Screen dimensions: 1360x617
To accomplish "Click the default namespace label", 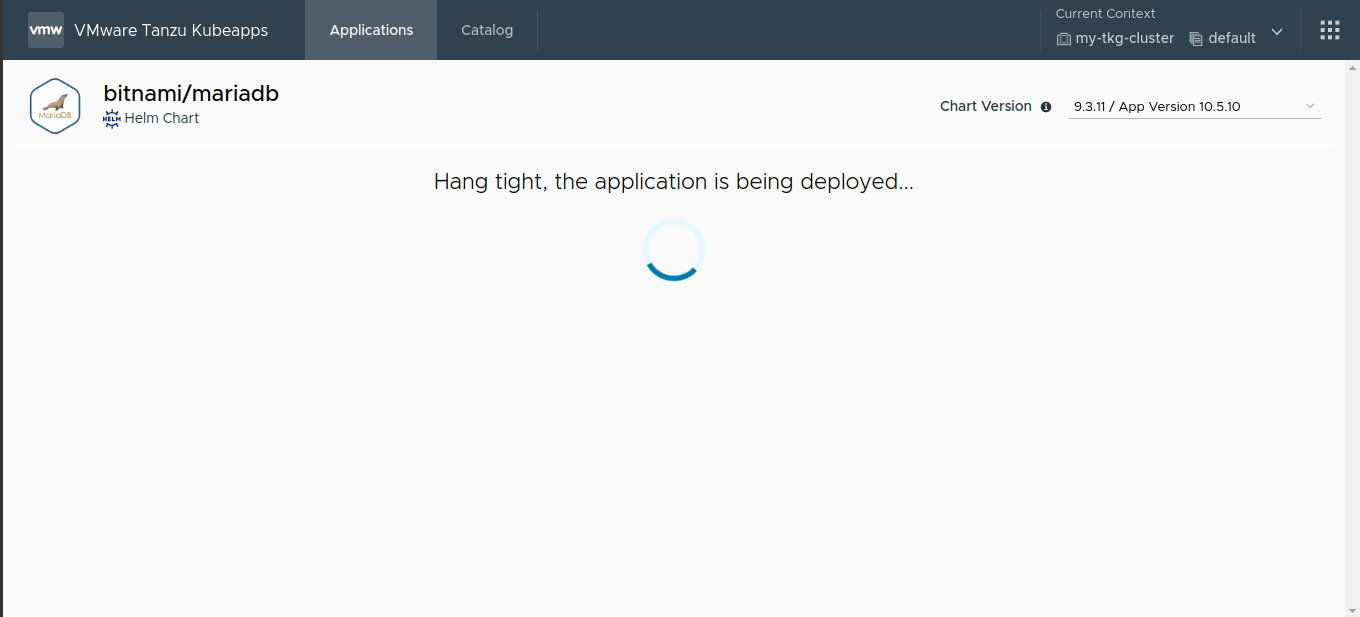I will click(x=1232, y=38).
